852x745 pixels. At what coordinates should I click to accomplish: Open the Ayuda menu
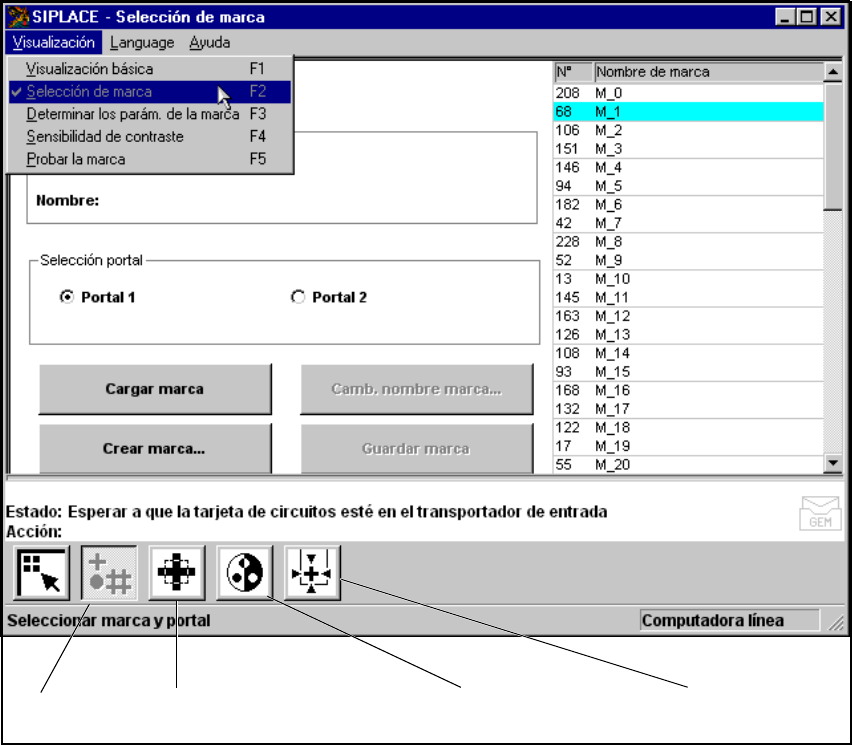(210, 42)
